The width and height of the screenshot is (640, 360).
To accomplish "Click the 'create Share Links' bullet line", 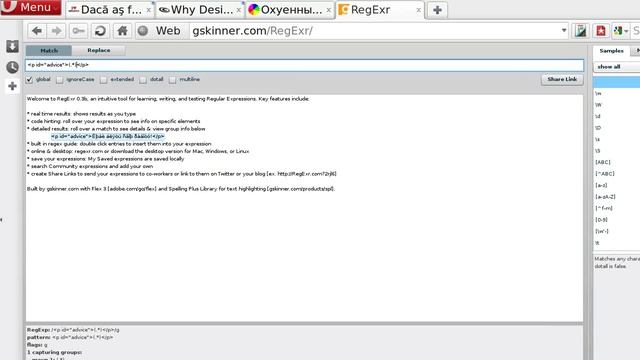I will click(182, 173).
